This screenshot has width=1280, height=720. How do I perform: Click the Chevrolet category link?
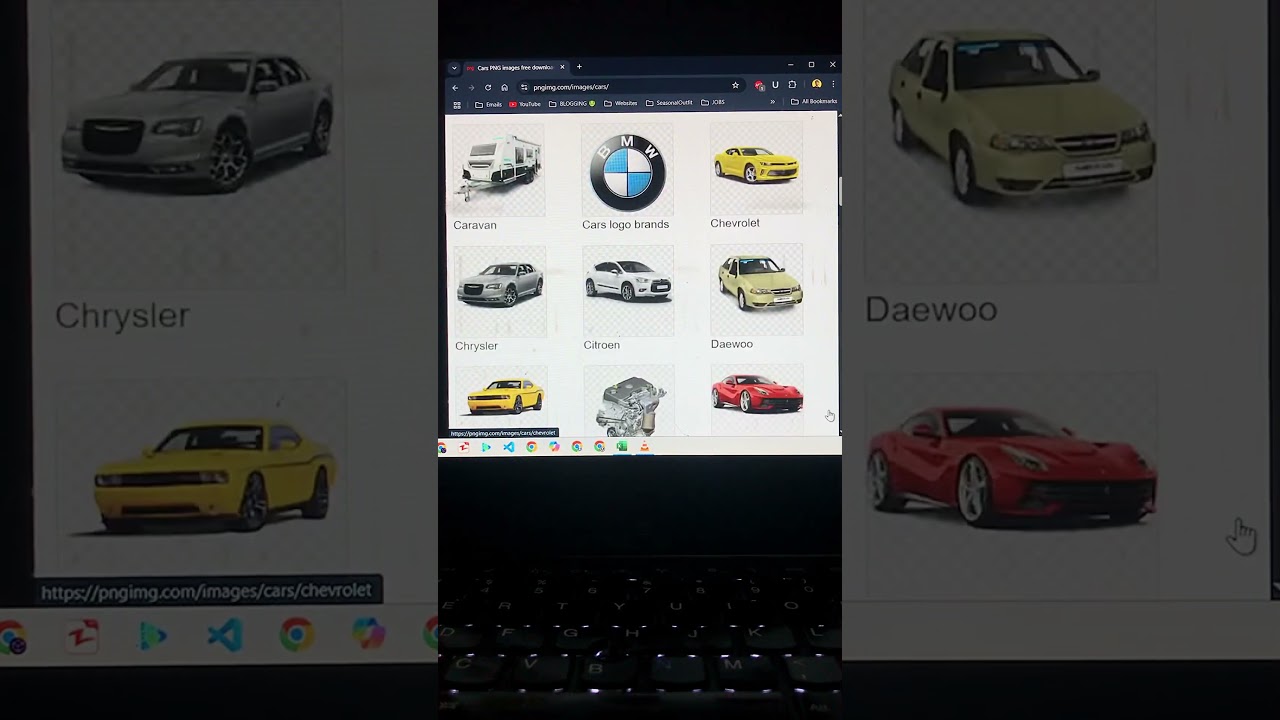(735, 223)
